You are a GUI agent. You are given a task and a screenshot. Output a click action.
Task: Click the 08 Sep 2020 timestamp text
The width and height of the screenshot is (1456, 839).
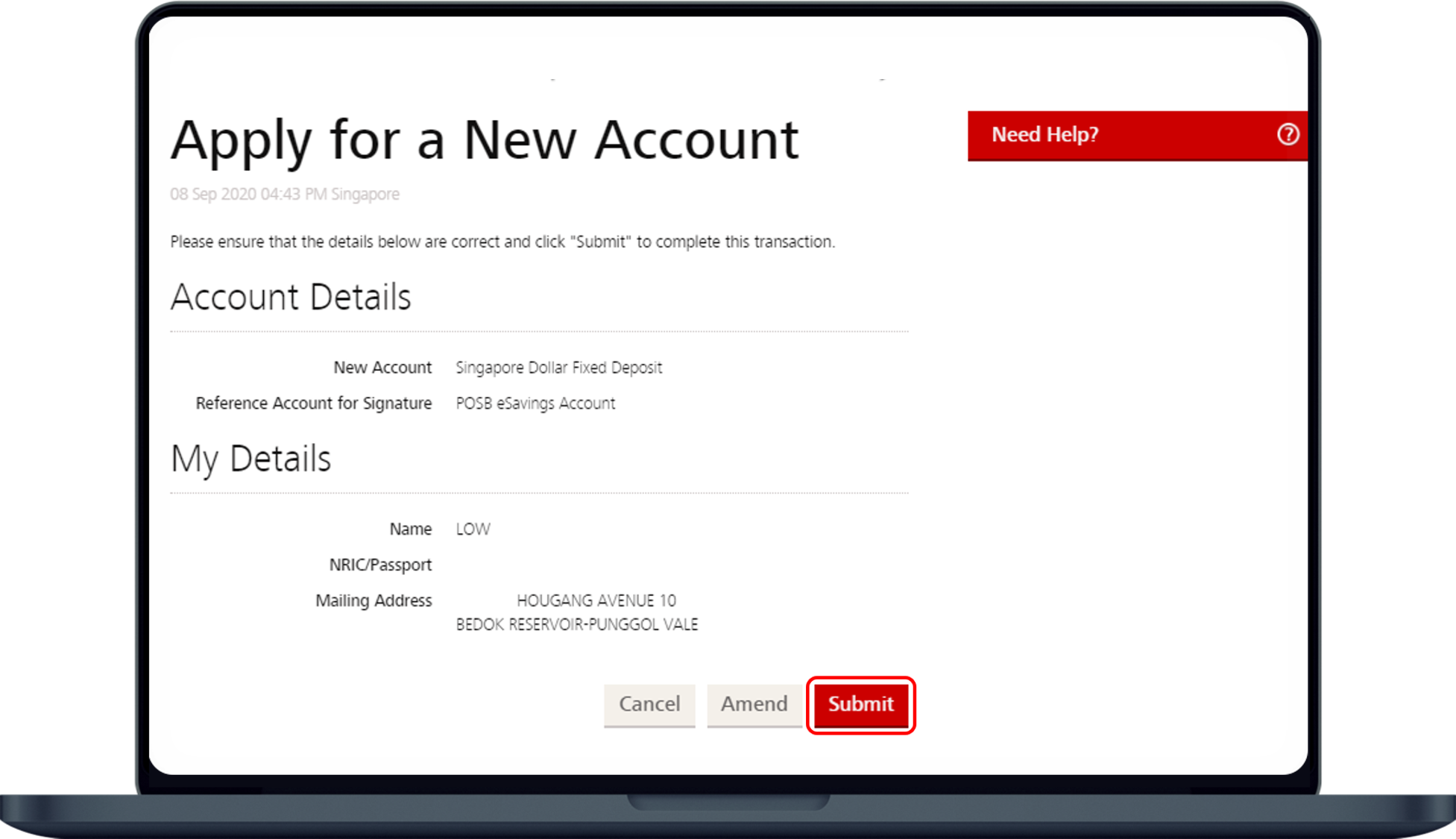(x=284, y=195)
